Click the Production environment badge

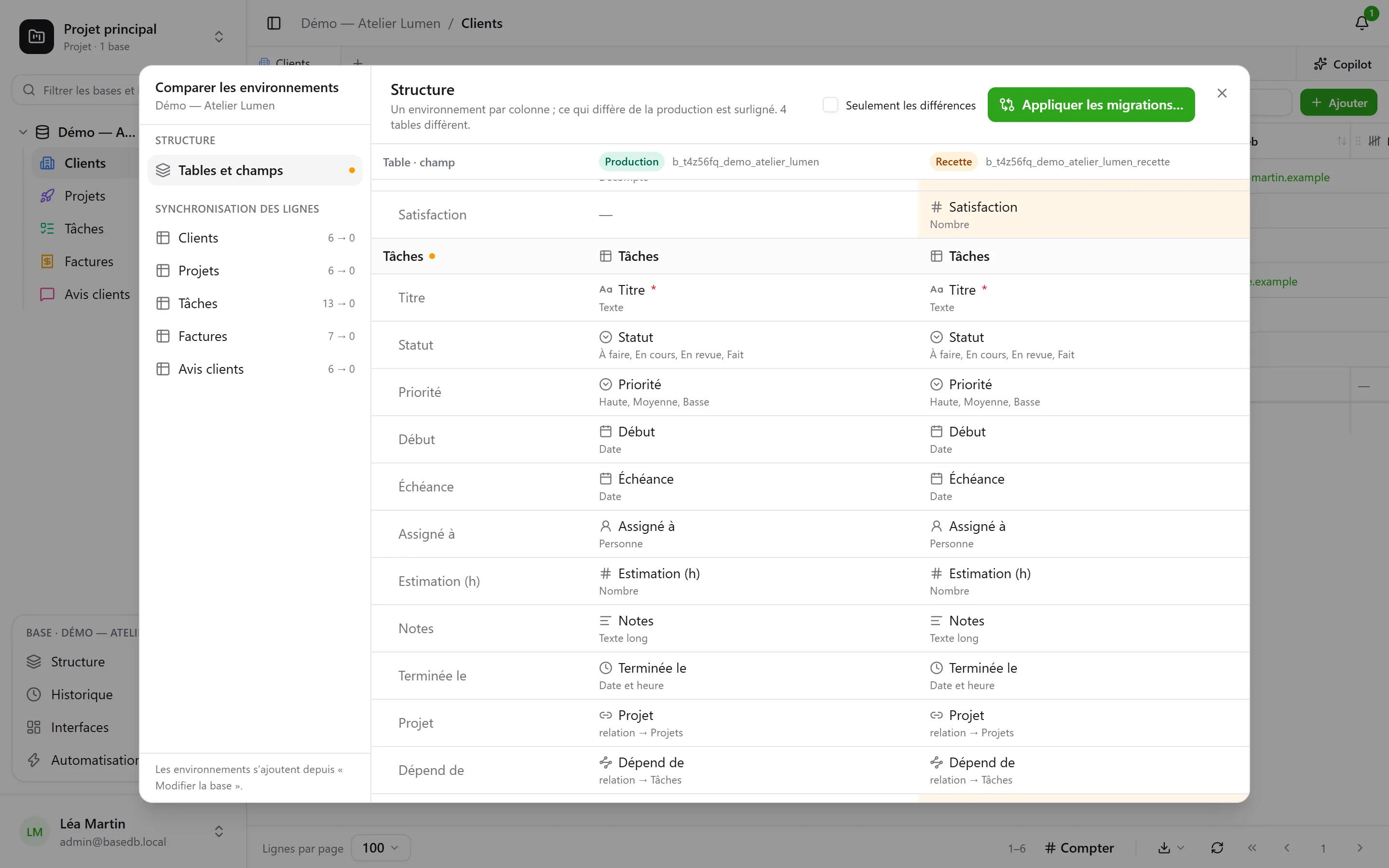coord(631,162)
